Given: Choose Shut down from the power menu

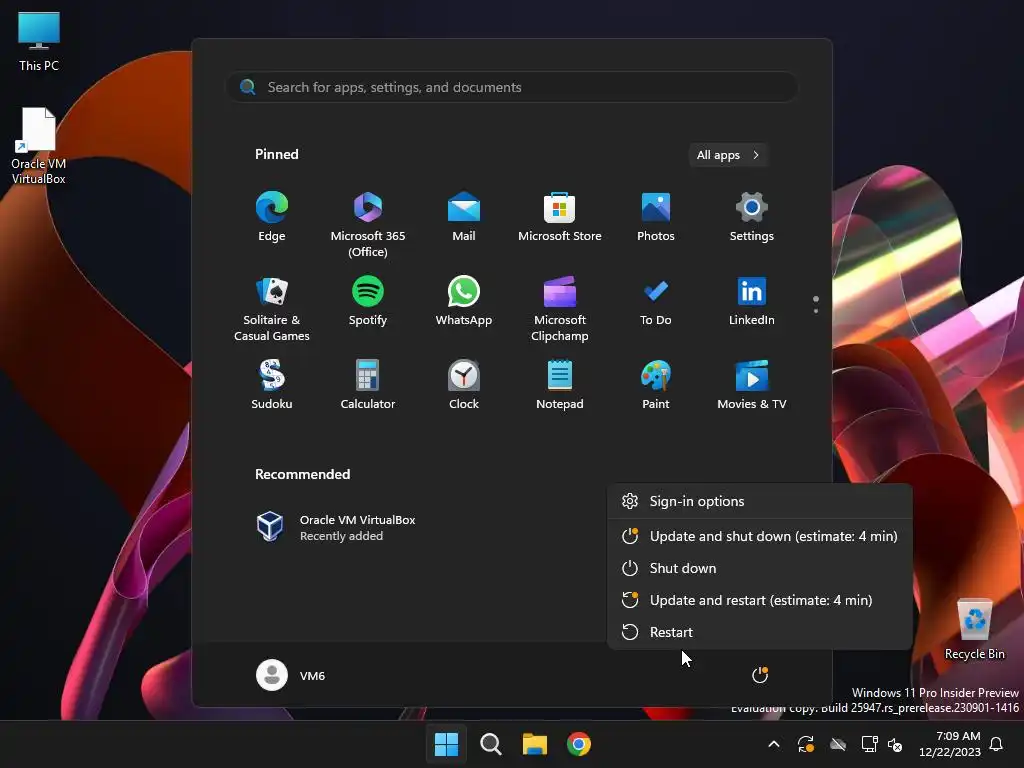Looking at the screenshot, I should click(x=760, y=568).
